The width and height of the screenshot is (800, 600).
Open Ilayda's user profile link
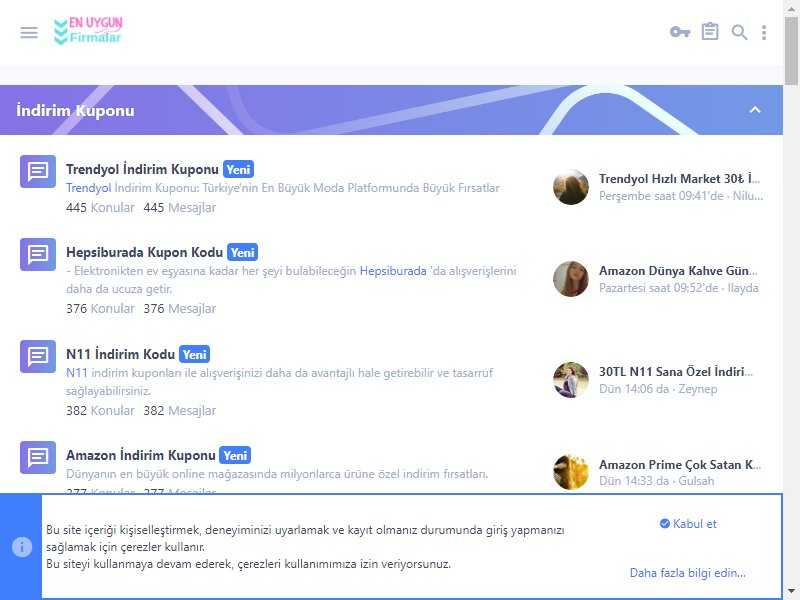743,288
